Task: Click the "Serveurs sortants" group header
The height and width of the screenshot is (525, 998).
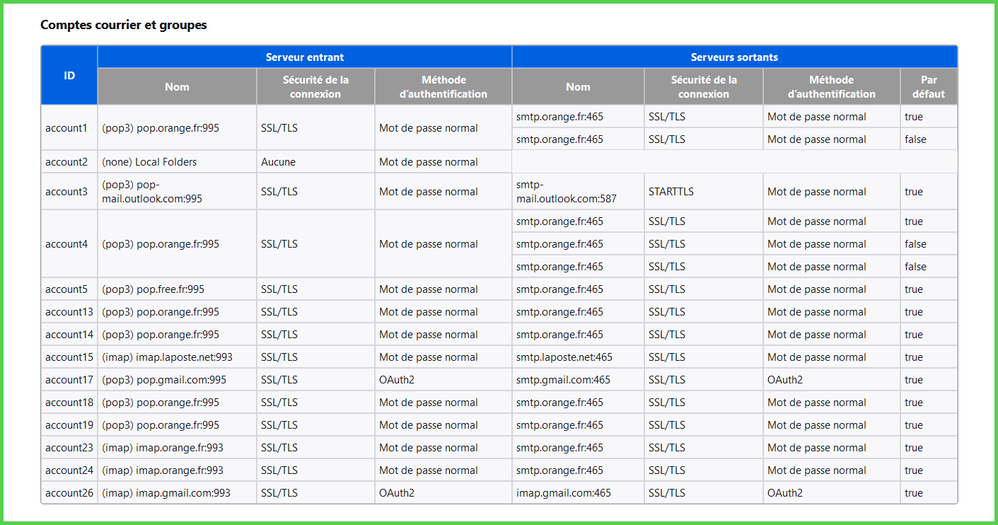Action: pos(734,57)
